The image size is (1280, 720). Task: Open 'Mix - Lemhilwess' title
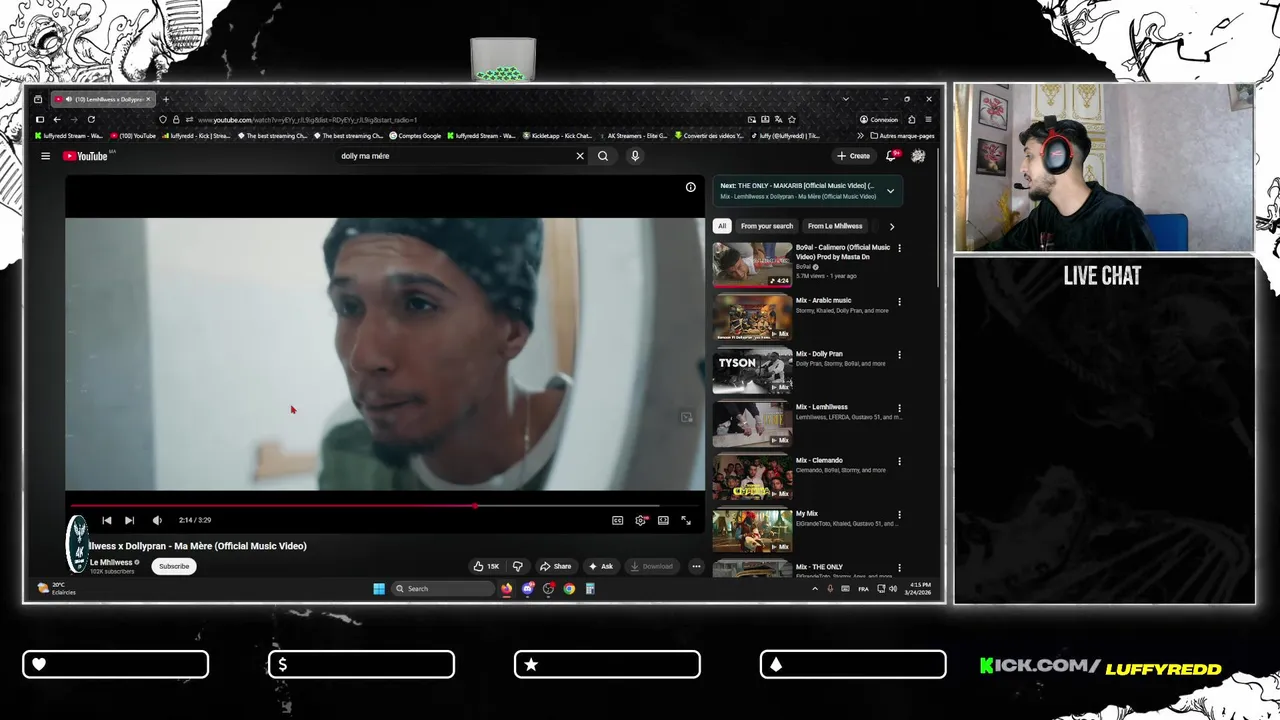coord(822,407)
